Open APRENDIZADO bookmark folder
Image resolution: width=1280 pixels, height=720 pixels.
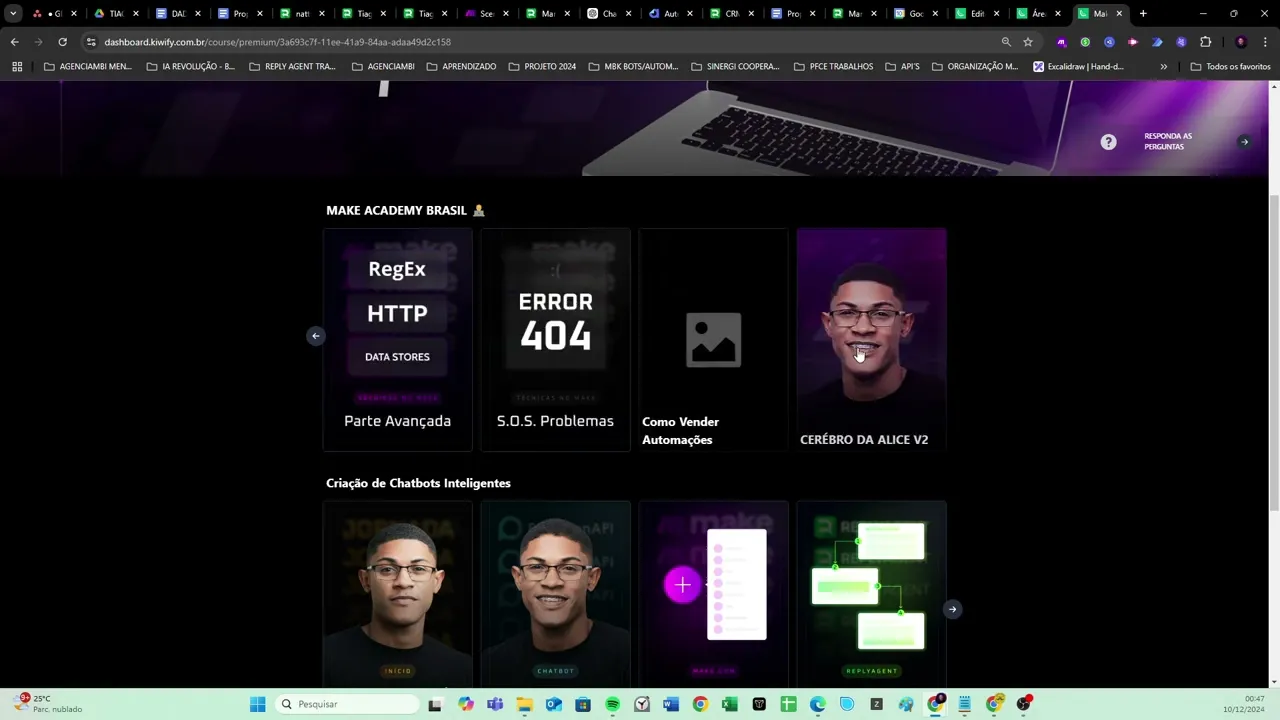coord(461,66)
